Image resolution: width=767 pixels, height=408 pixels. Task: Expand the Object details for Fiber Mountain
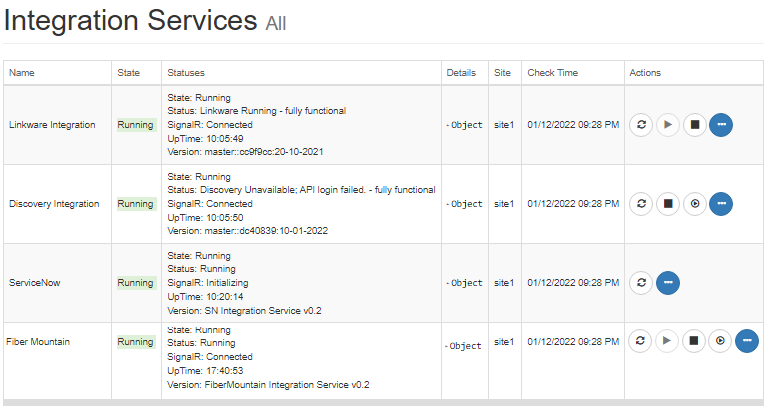(x=463, y=346)
